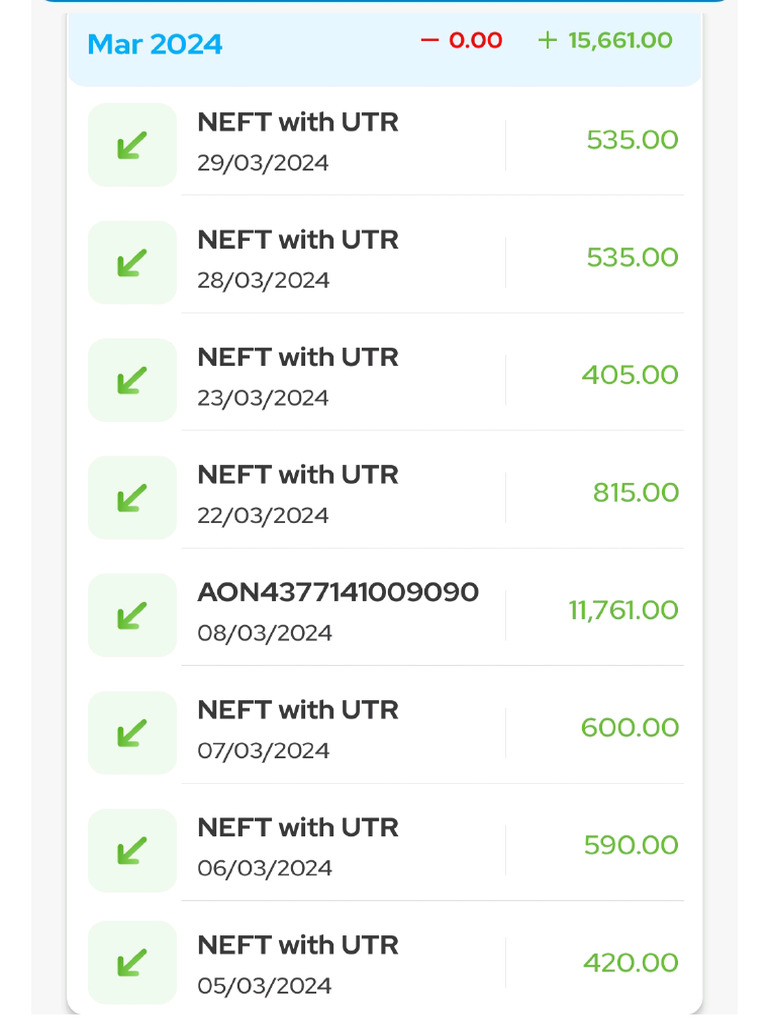Tap the credit arrow icon dated 22/03/2024
The height and width of the screenshot is (1024, 768).
pyautogui.click(x=132, y=497)
